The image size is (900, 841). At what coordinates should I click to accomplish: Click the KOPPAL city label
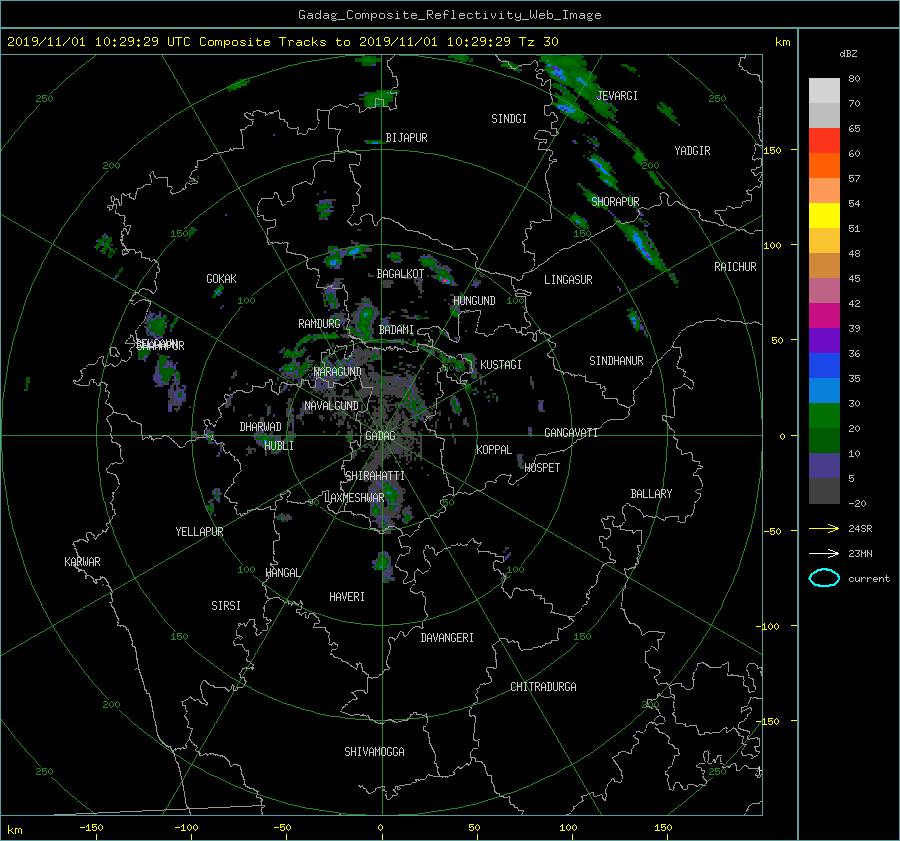tap(494, 450)
